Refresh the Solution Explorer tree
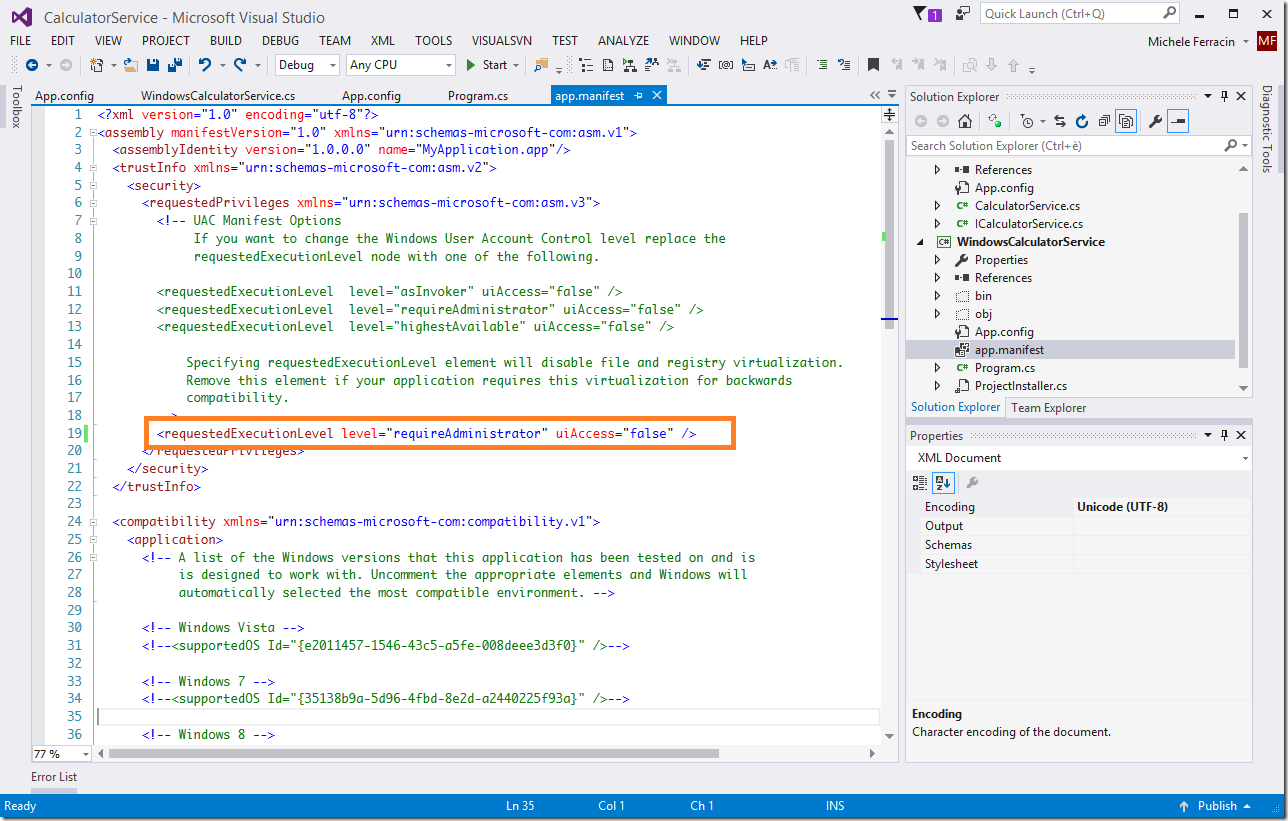 (x=1081, y=121)
